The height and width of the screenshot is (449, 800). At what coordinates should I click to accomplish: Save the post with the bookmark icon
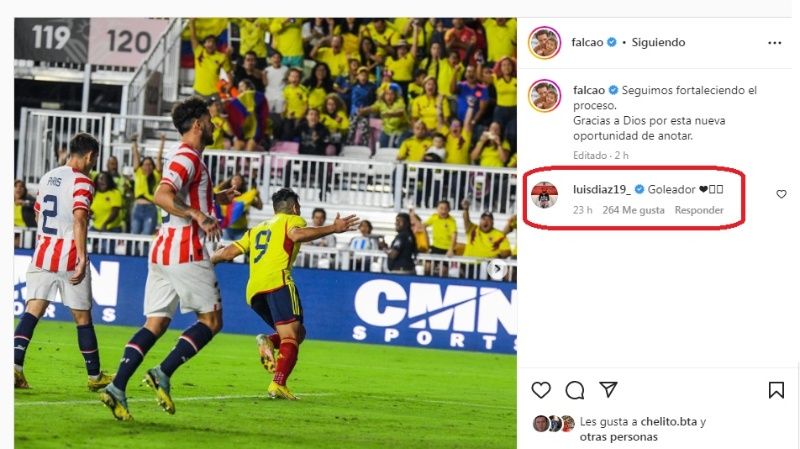click(x=776, y=390)
